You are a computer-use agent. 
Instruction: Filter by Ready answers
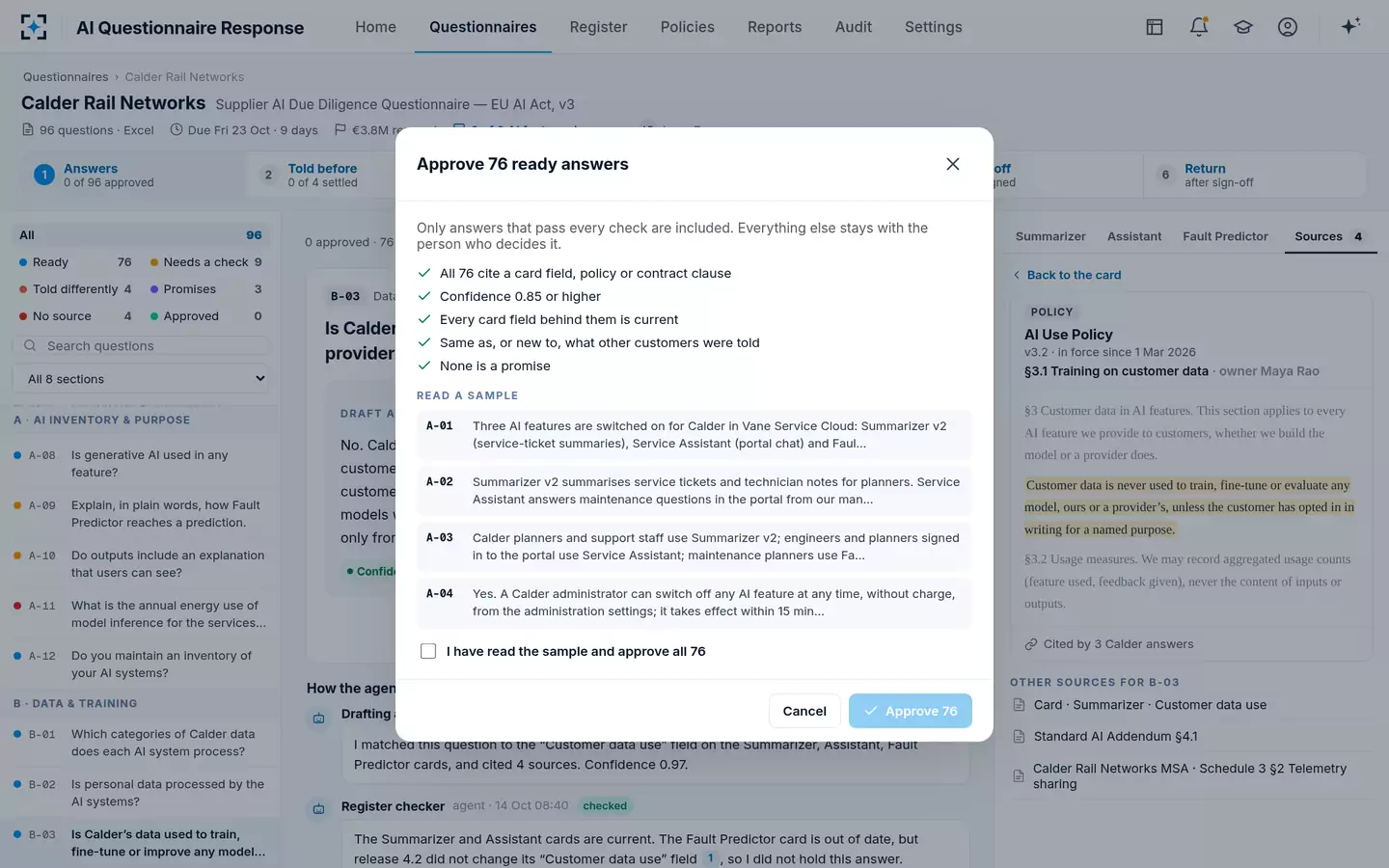tap(75, 262)
